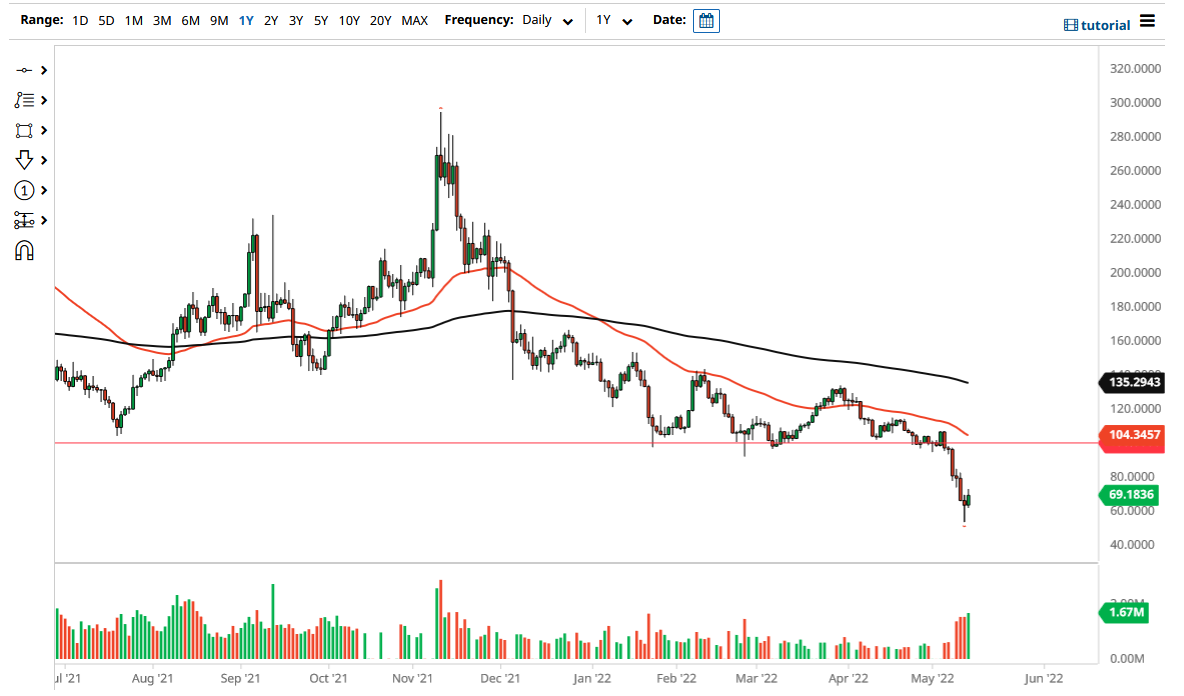Expand the arrow tool options chevron
1184x696 pixels.
[42, 160]
